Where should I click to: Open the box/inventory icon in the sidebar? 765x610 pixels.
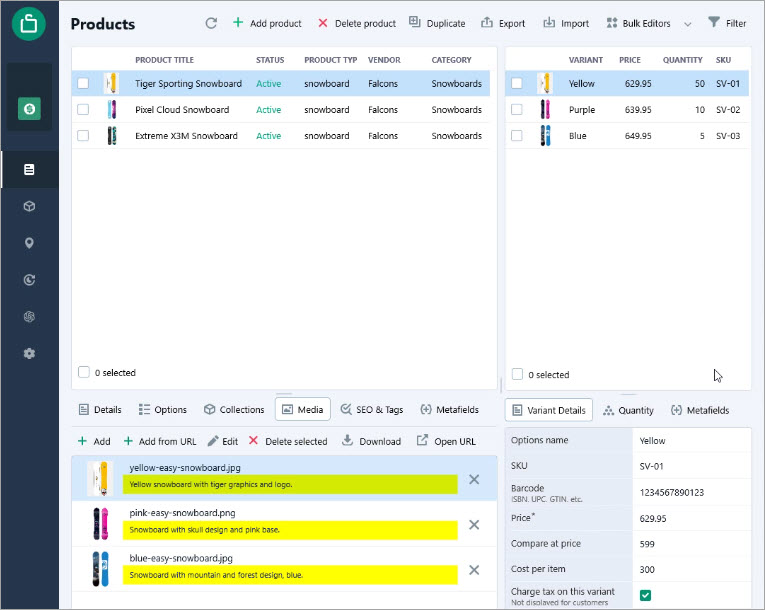29,206
